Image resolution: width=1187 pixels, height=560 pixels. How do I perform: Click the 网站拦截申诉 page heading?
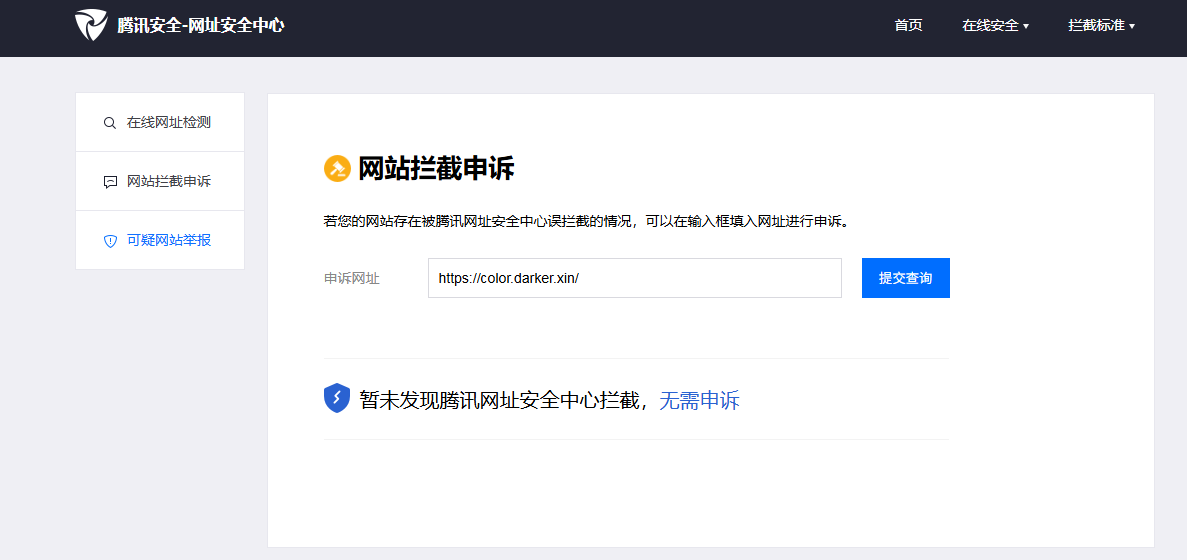pos(436,169)
